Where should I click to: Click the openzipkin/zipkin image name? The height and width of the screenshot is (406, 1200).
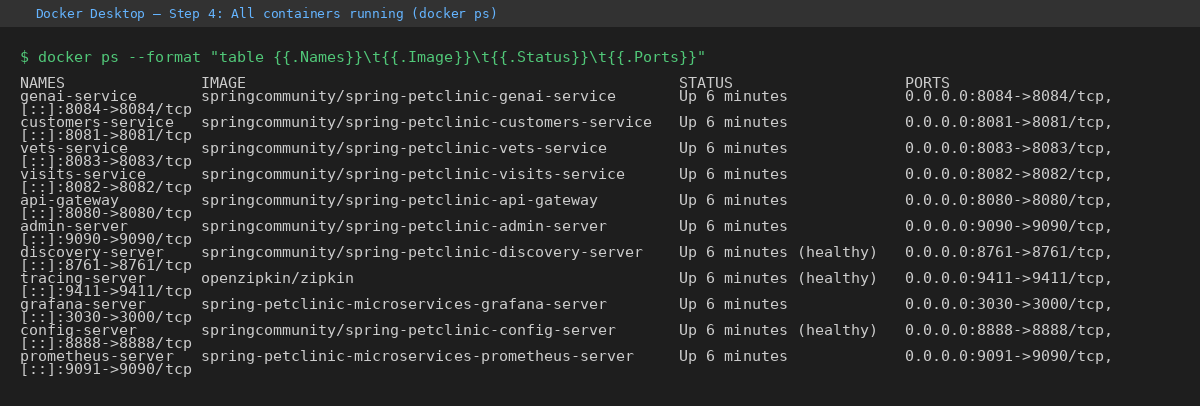[x=277, y=278]
